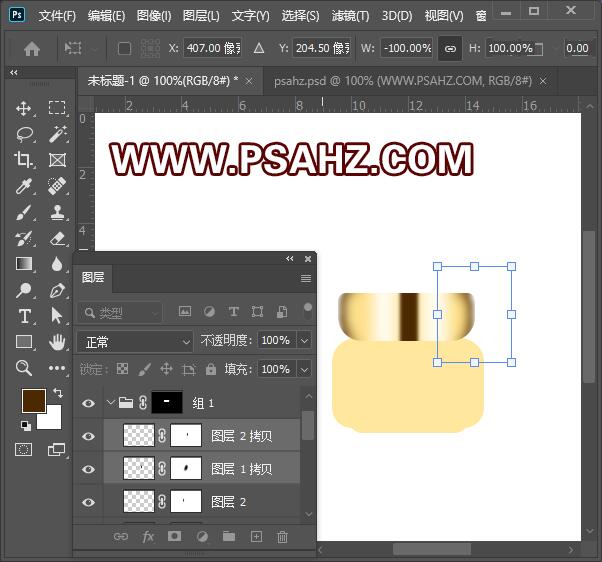Delete the selected layer
This screenshot has width=602, height=562.
(x=282, y=537)
